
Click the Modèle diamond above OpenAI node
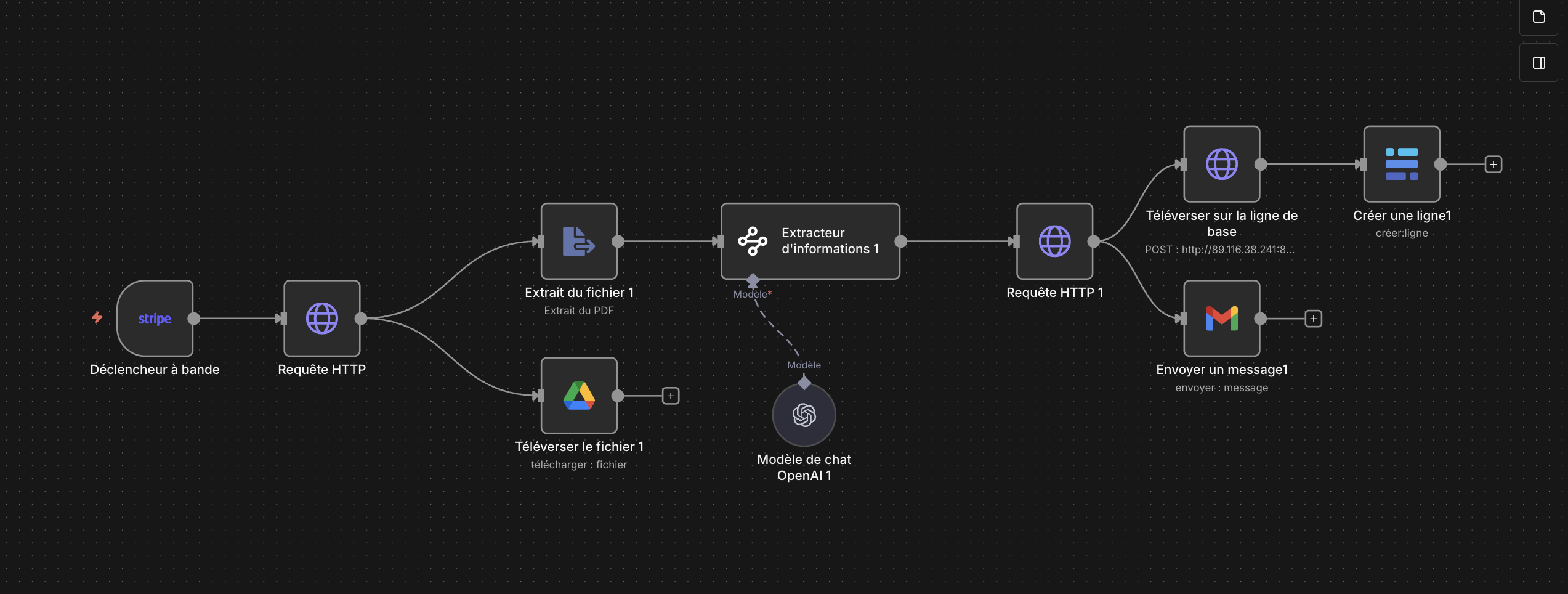[804, 383]
